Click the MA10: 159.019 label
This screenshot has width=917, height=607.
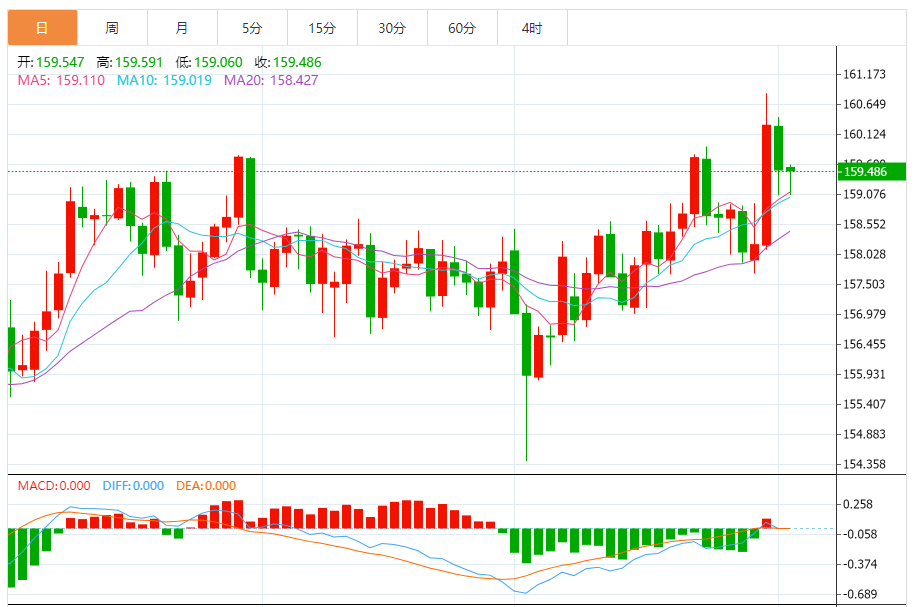(x=164, y=80)
